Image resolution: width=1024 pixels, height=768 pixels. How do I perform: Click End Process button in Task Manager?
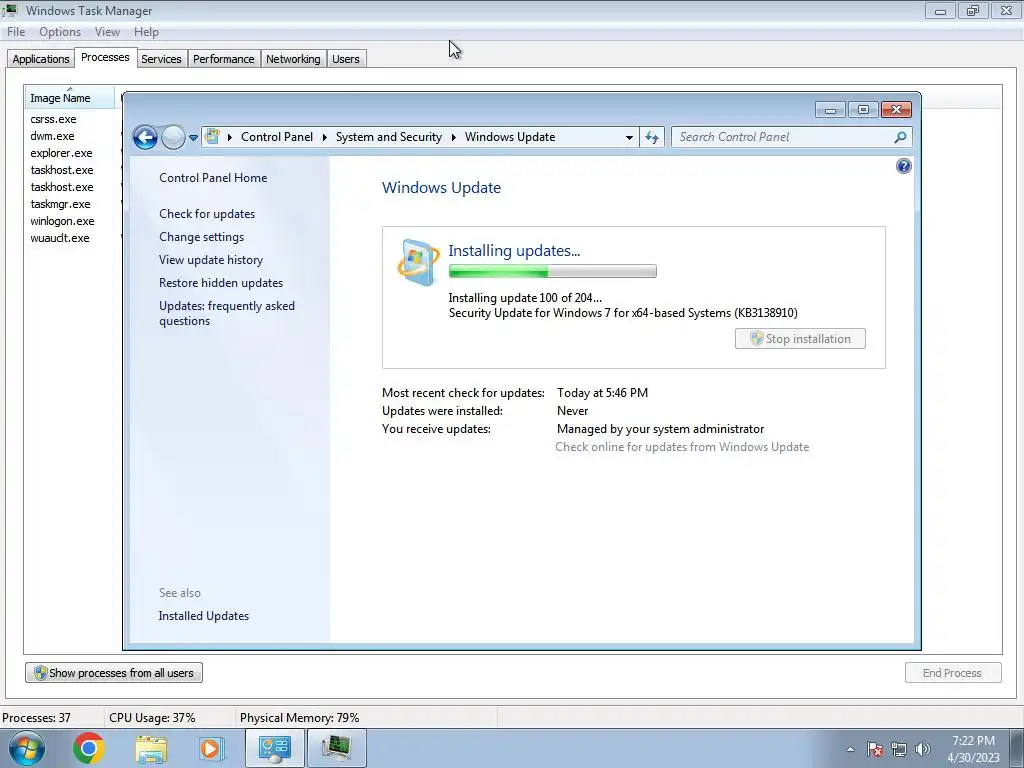coord(953,673)
